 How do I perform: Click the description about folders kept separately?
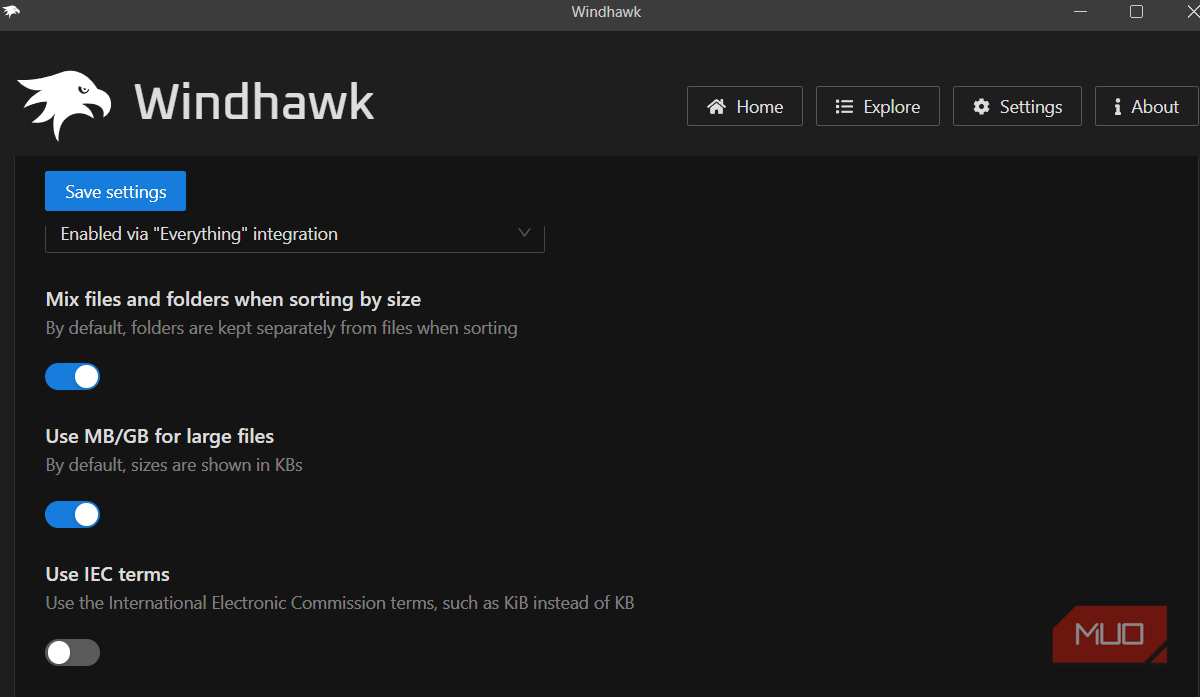tap(282, 327)
